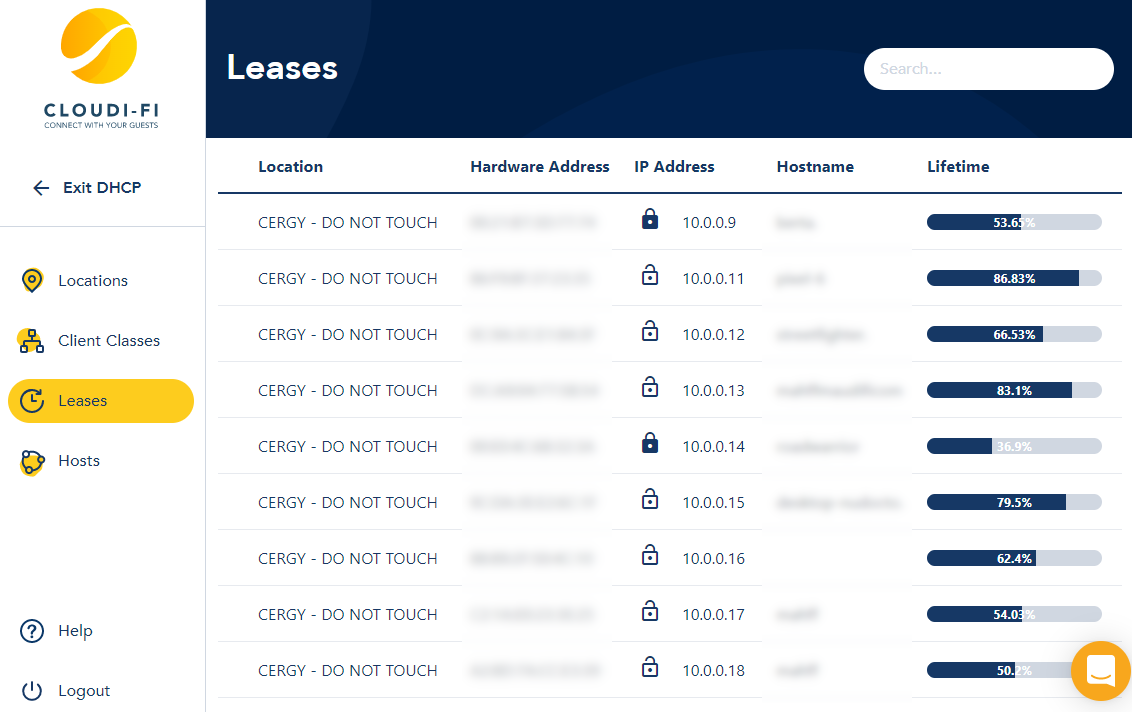Unlock the lease for 10.0.0.14
The image size is (1132, 712).
pyautogui.click(x=650, y=442)
